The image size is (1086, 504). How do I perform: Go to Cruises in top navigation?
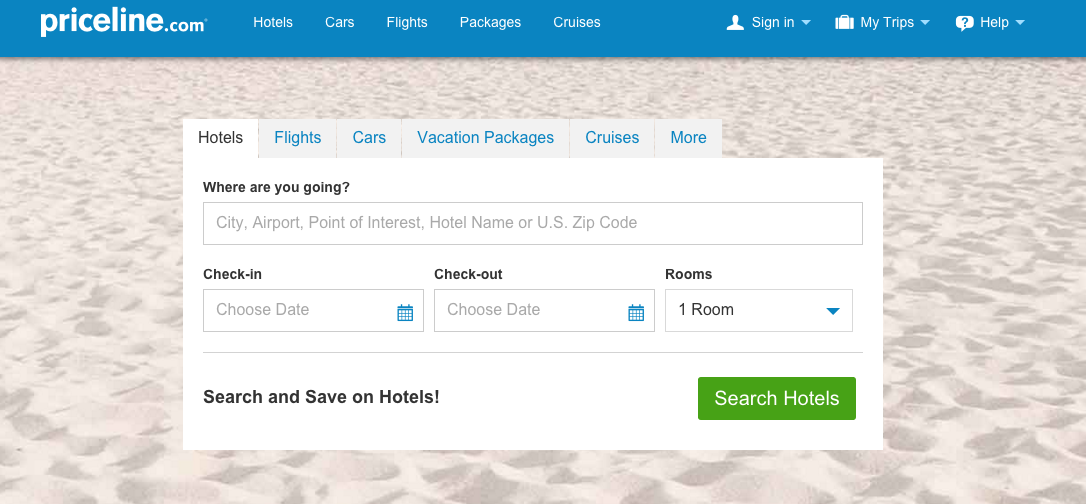(576, 22)
